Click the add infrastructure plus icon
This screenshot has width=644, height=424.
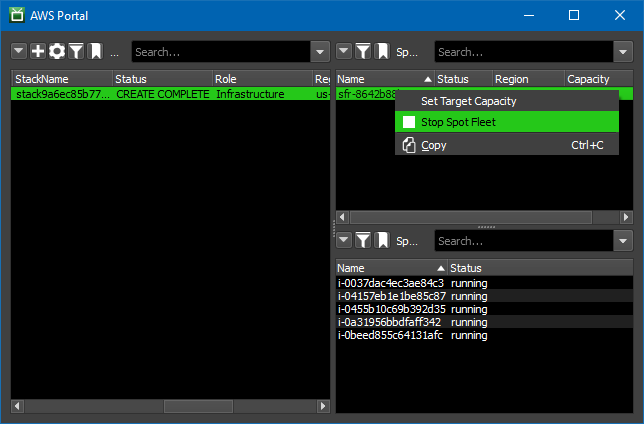coord(38,51)
